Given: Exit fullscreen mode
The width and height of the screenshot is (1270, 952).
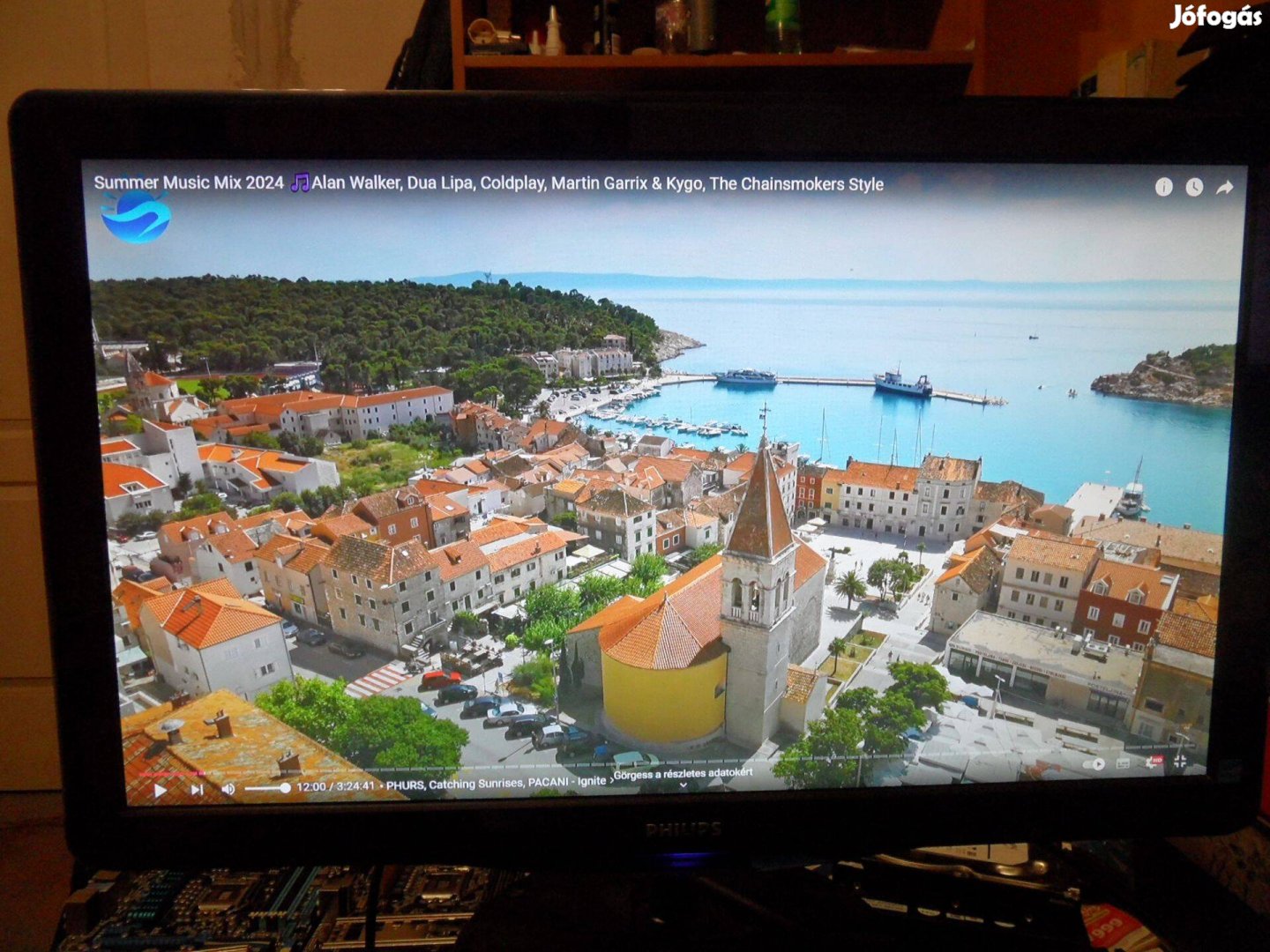Looking at the screenshot, I should click(1180, 761).
